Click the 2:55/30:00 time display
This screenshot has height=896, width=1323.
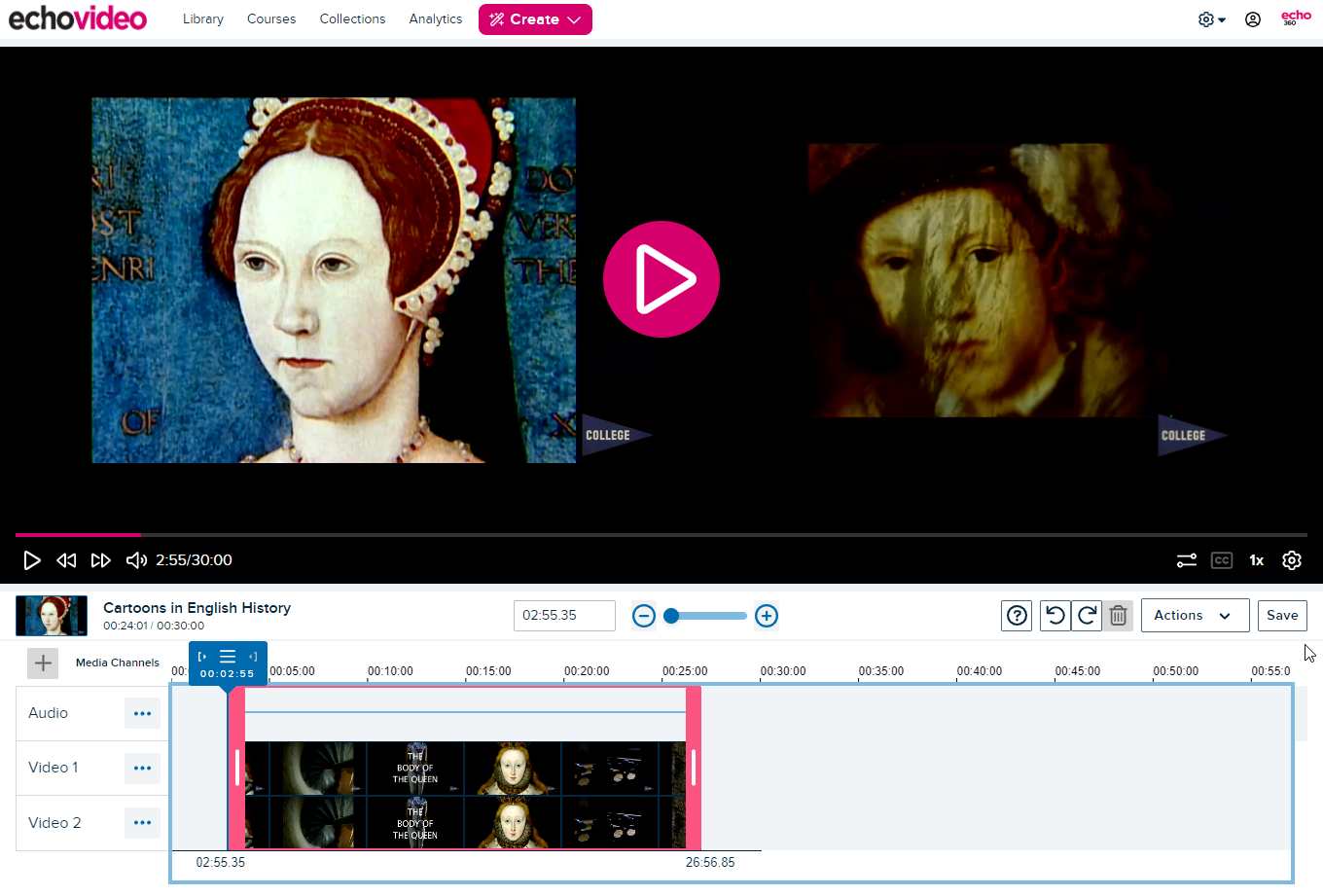[194, 560]
